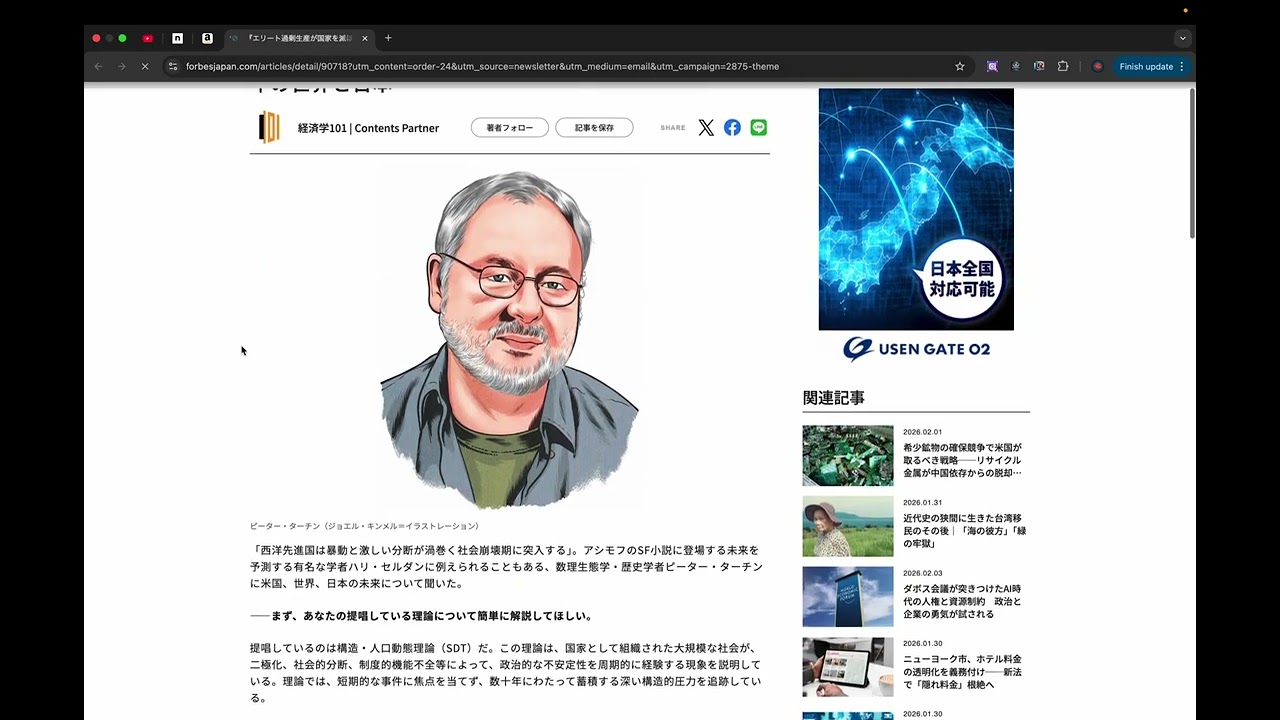Click the 2026.02.03 article date
Screen dimensions: 1280x720
922,573
